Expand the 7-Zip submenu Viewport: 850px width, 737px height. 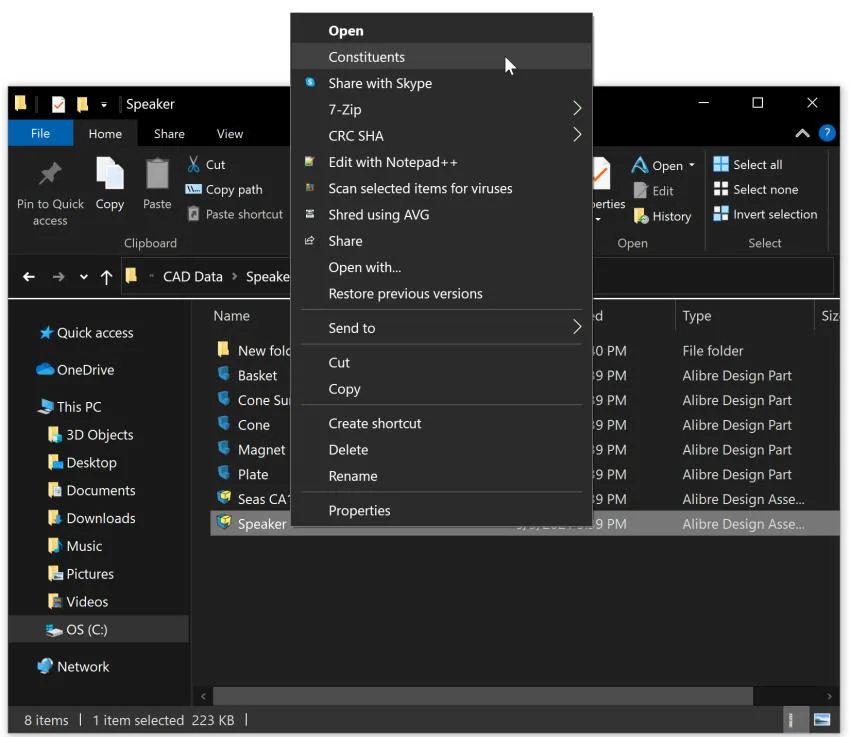click(x=577, y=109)
